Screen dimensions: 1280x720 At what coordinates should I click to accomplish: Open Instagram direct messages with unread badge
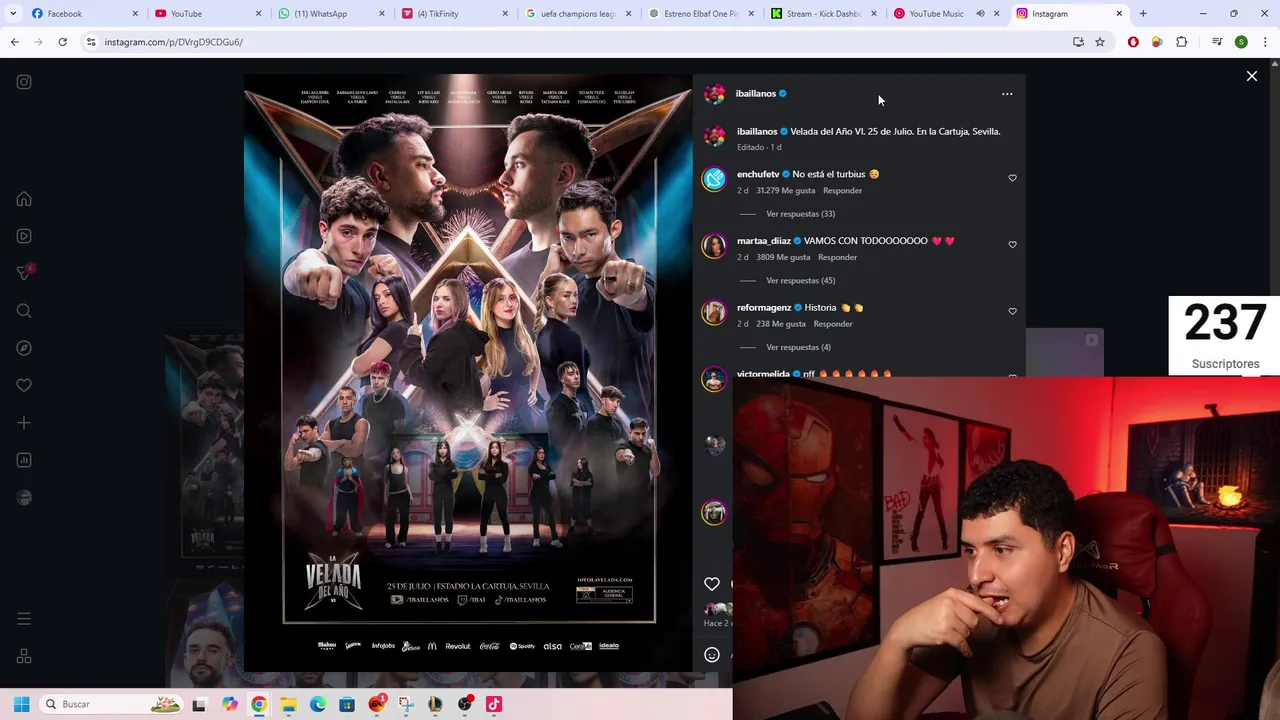pyautogui.click(x=25, y=273)
